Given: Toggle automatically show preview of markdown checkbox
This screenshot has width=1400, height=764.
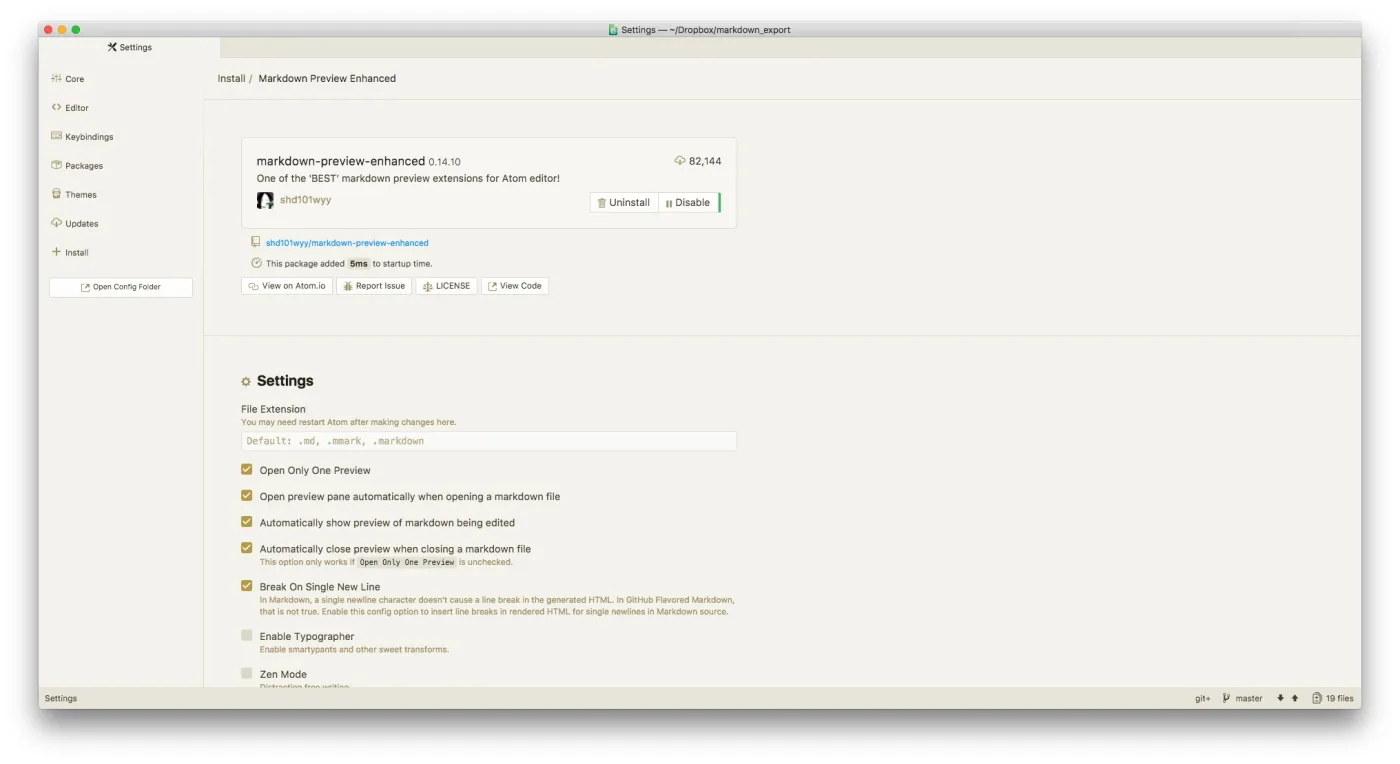Looking at the screenshot, I should [246, 522].
